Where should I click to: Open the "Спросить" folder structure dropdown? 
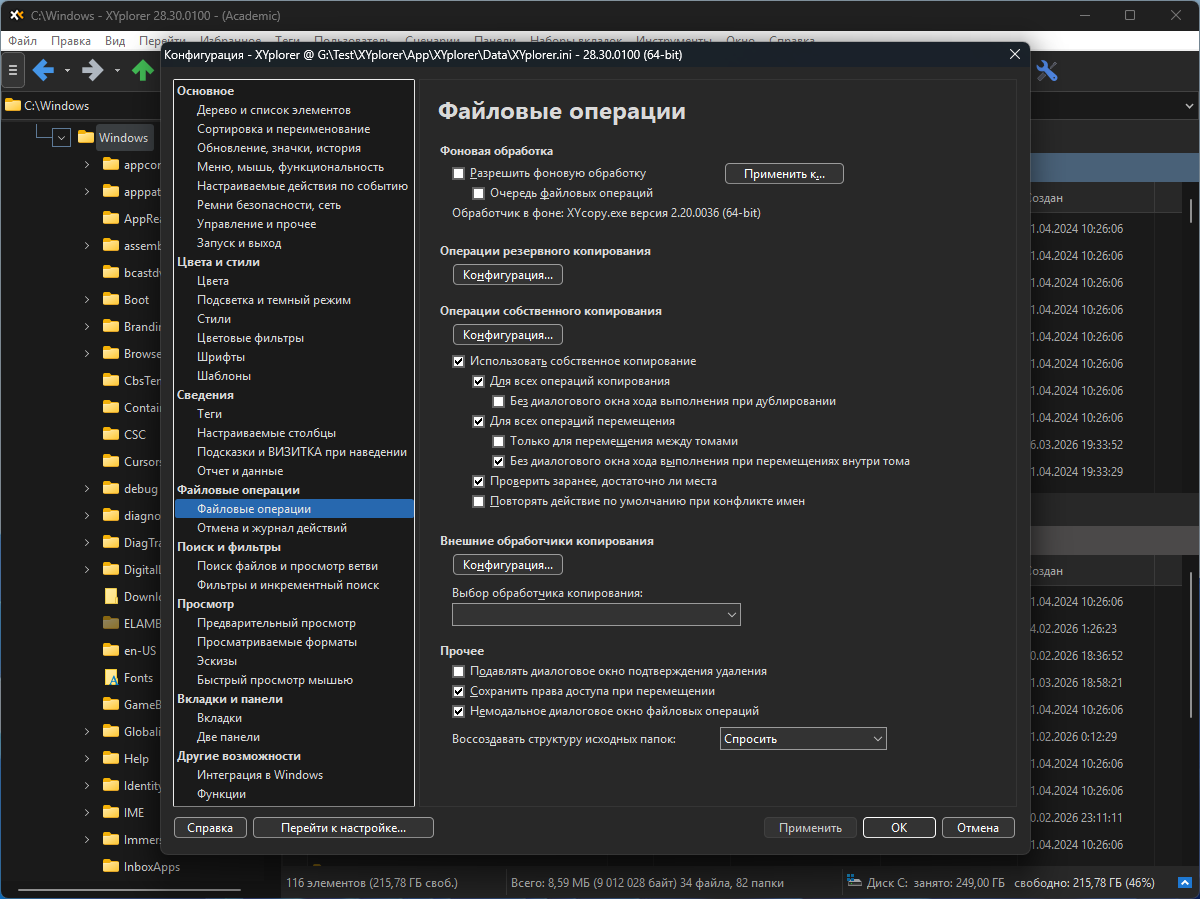803,739
